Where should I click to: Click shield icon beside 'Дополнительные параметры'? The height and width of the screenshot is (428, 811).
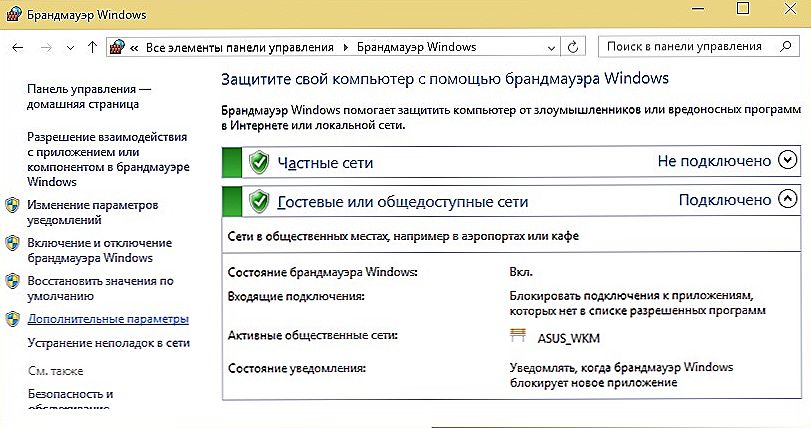coord(12,319)
